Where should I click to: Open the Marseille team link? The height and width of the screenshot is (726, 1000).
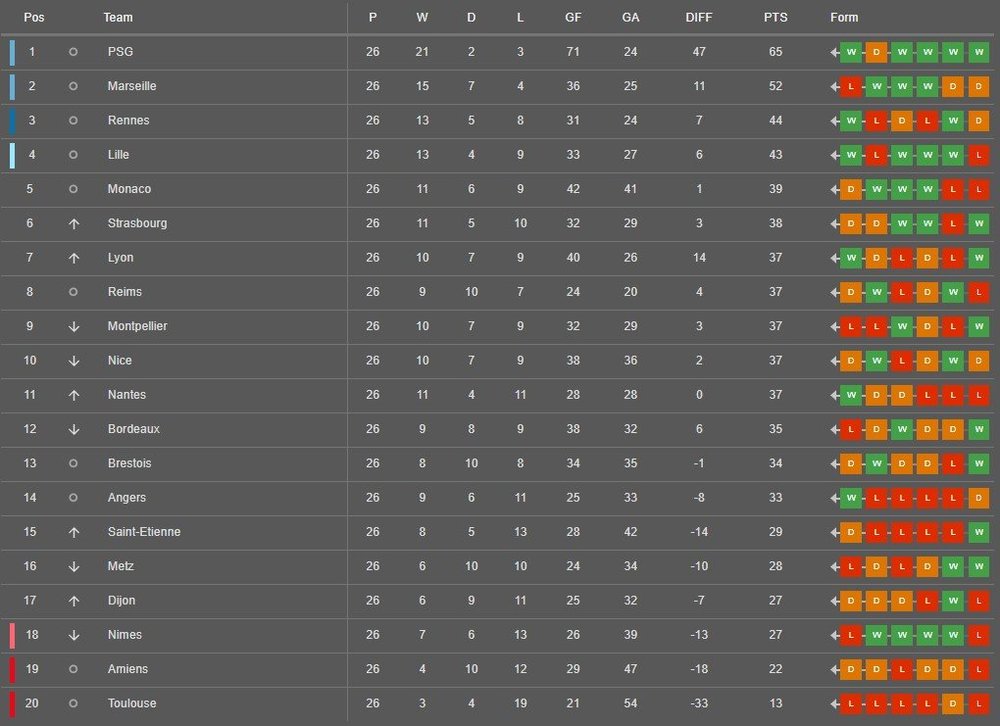(x=132, y=86)
